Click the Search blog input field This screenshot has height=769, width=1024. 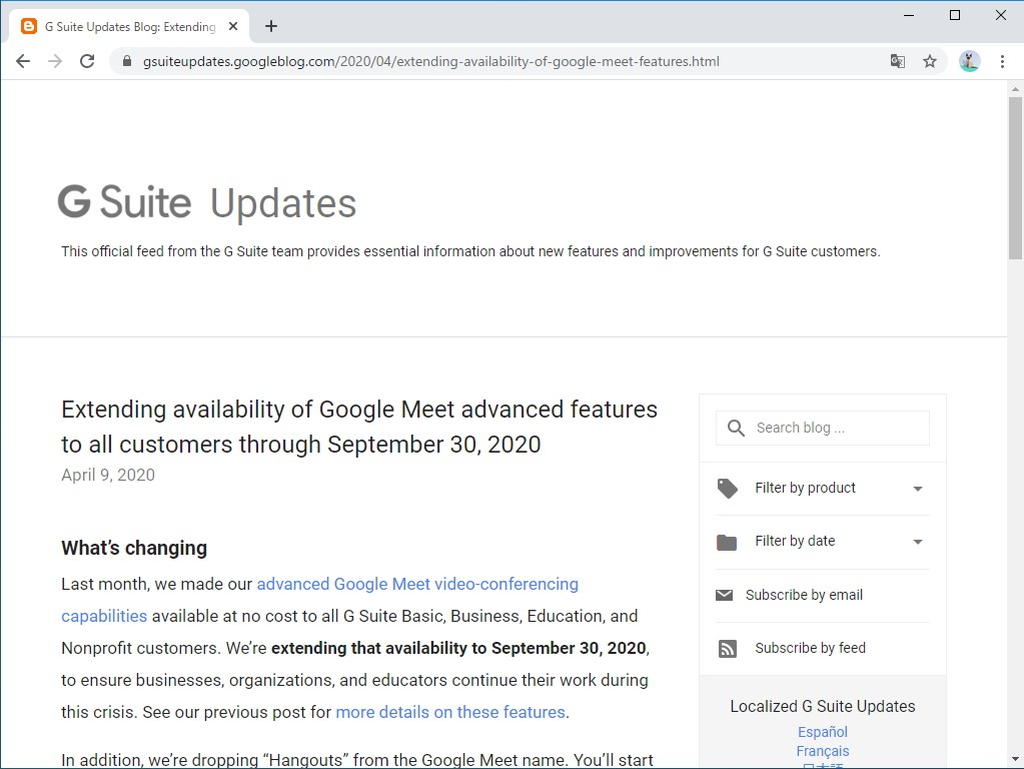click(x=838, y=428)
